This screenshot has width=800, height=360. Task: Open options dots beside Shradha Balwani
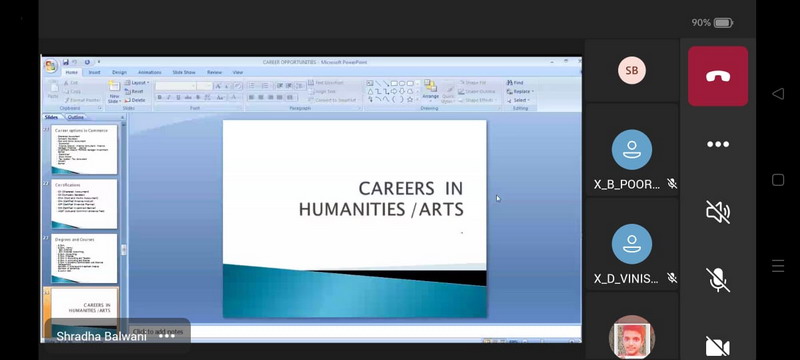[x=167, y=336]
